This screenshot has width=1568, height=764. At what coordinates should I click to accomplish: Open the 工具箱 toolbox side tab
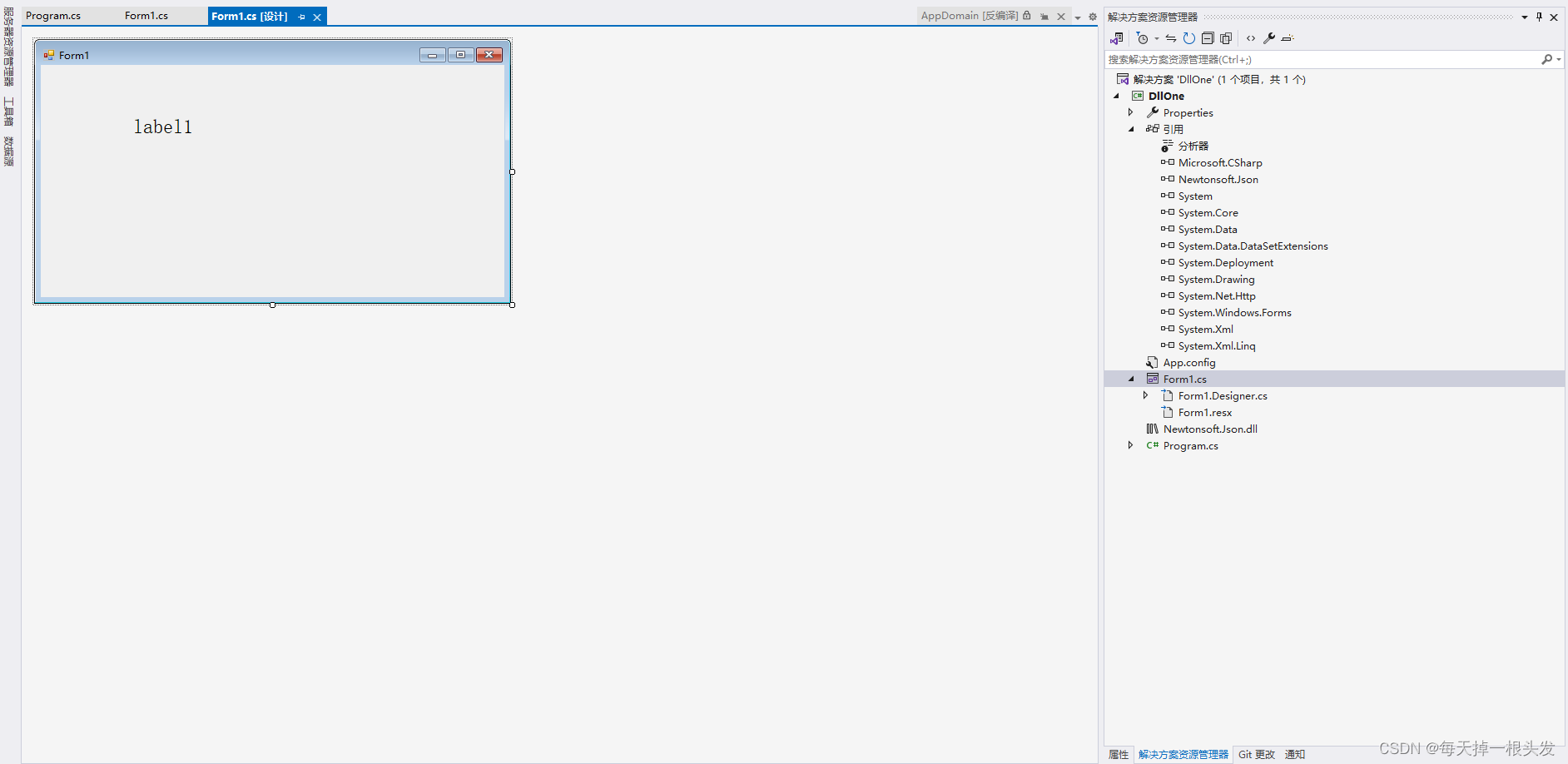(8, 112)
